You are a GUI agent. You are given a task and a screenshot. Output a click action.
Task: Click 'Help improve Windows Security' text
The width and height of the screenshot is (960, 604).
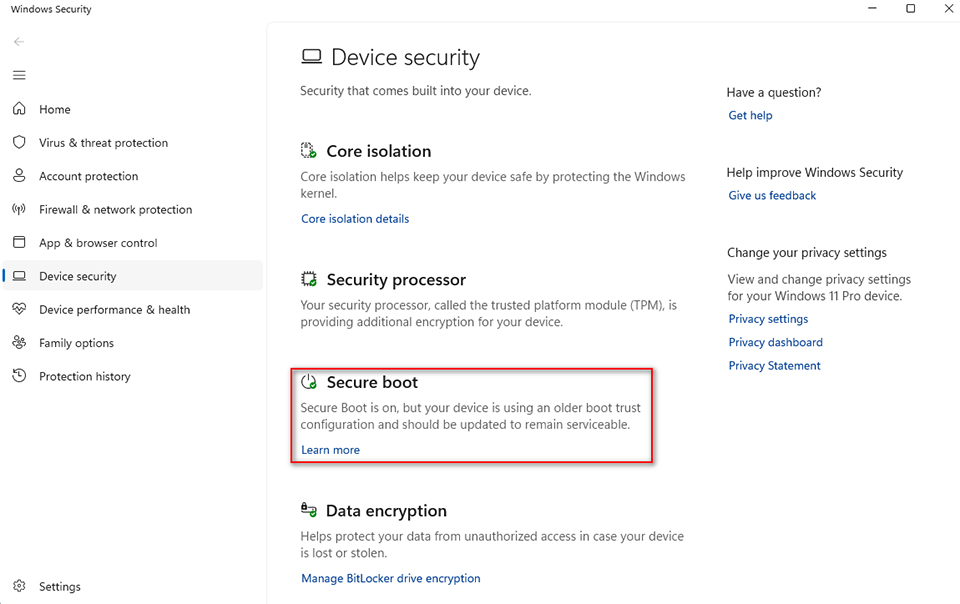(x=814, y=173)
